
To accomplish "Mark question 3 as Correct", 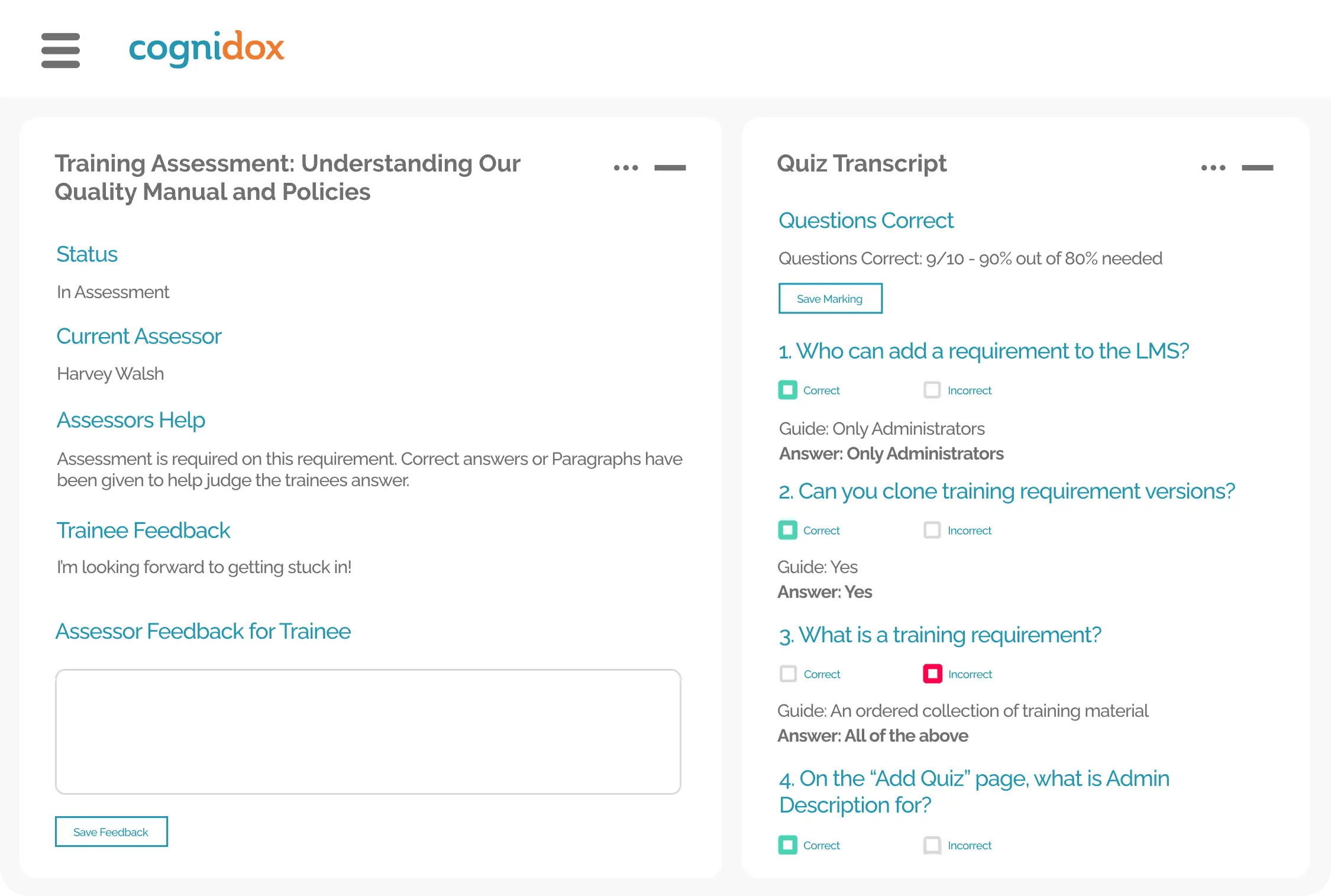I will tap(787, 674).
